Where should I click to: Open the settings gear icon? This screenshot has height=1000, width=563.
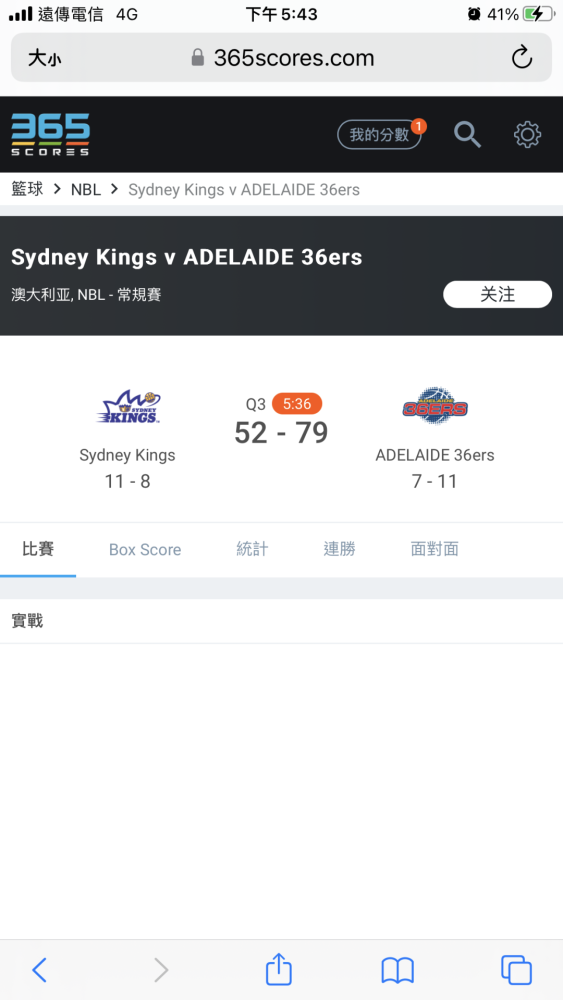(x=527, y=135)
